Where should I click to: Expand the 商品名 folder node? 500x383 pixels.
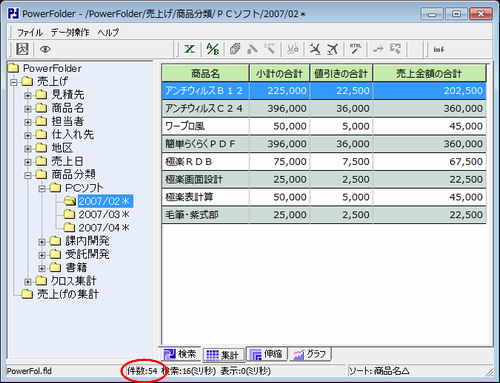[x=28, y=109]
